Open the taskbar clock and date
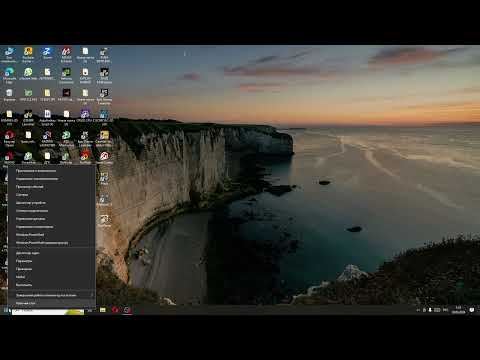480x360 pixels. pyautogui.click(x=458, y=310)
